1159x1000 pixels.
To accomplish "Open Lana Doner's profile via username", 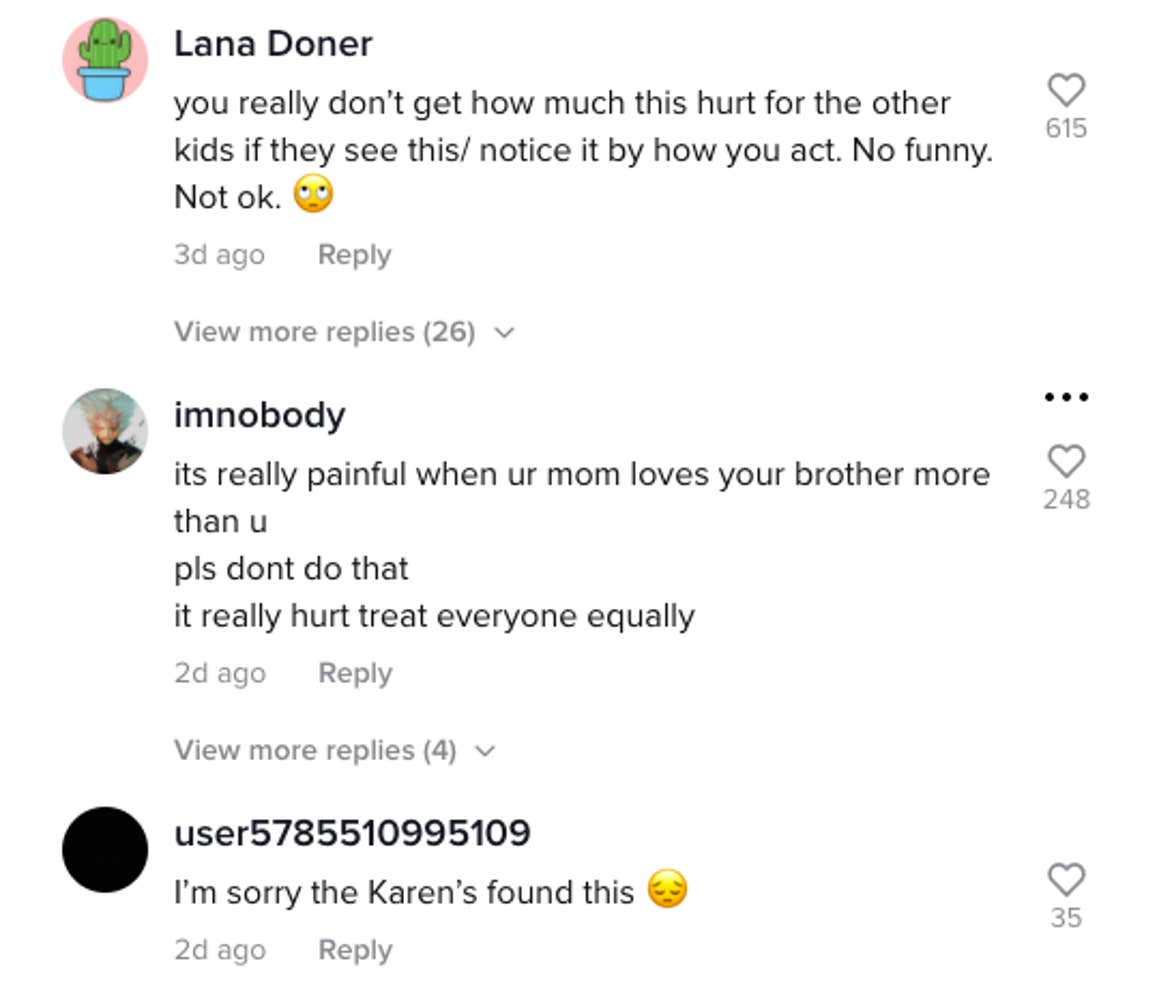I will 273,44.
